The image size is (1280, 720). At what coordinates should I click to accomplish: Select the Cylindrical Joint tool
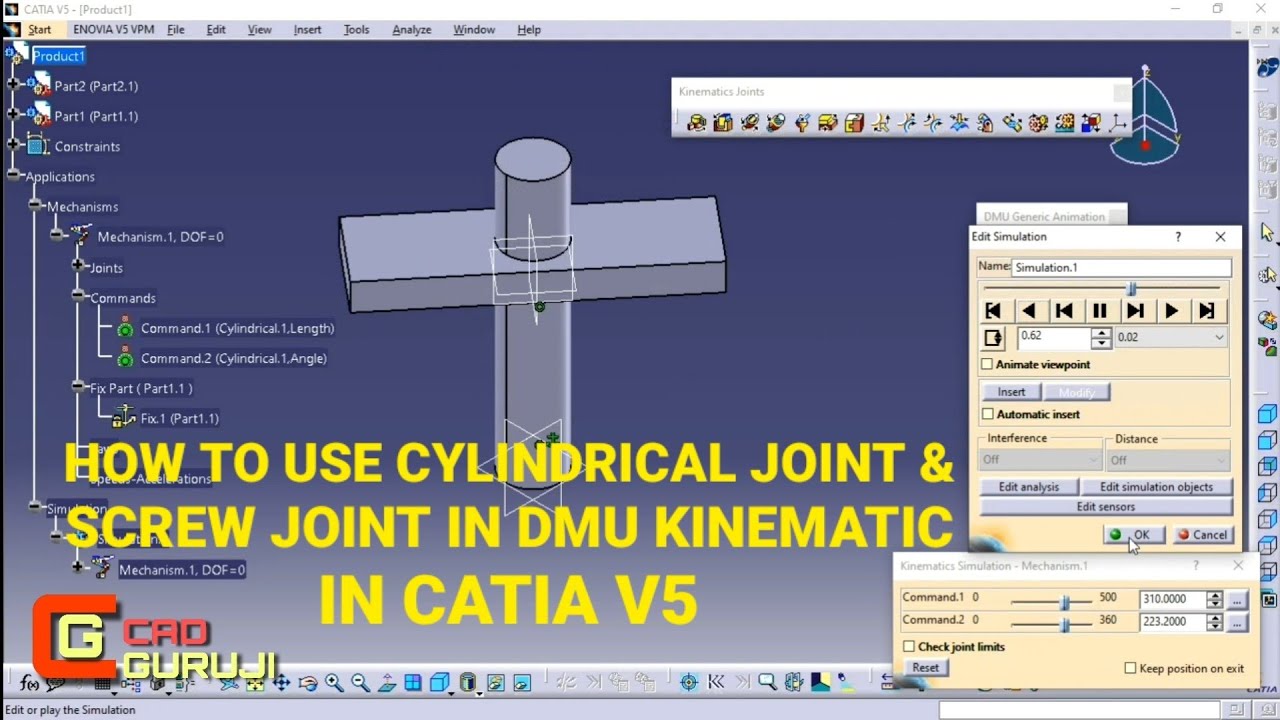749,123
